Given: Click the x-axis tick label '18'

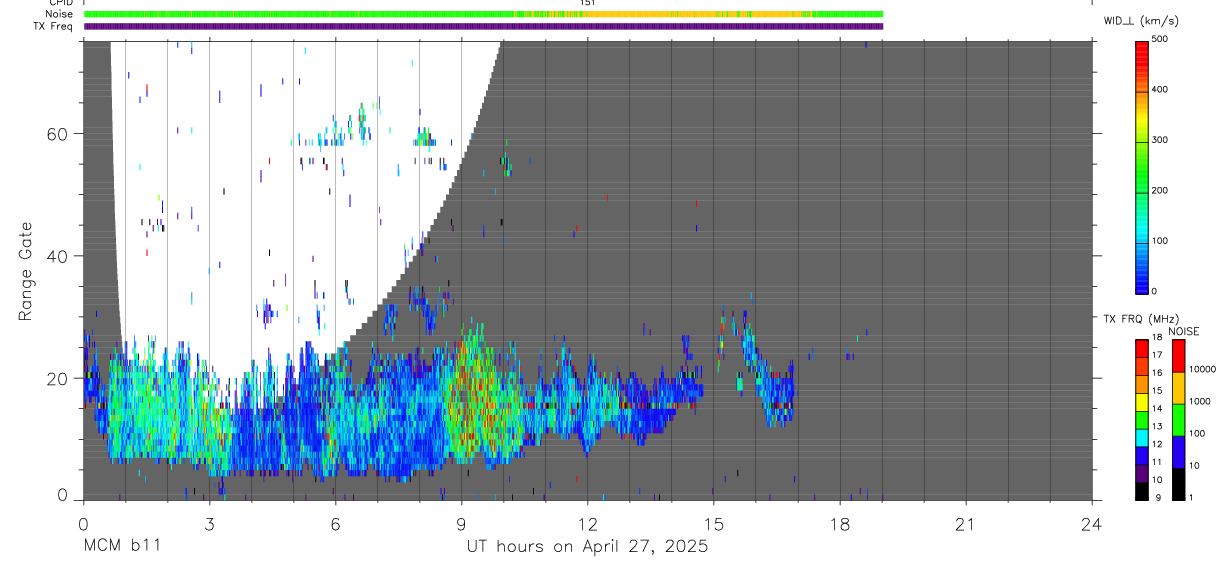Looking at the screenshot, I should click(840, 524).
